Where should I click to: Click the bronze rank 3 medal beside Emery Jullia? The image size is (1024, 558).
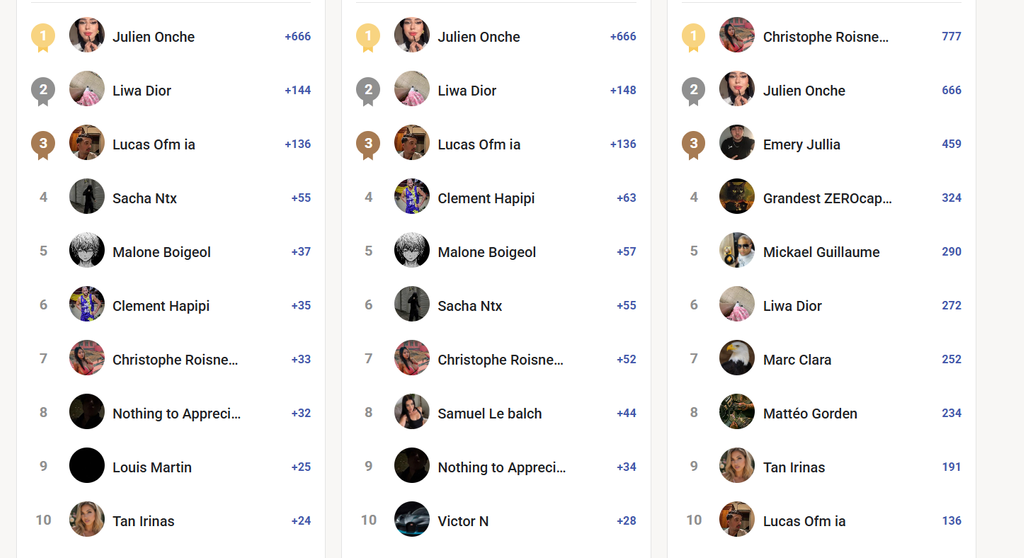point(694,144)
